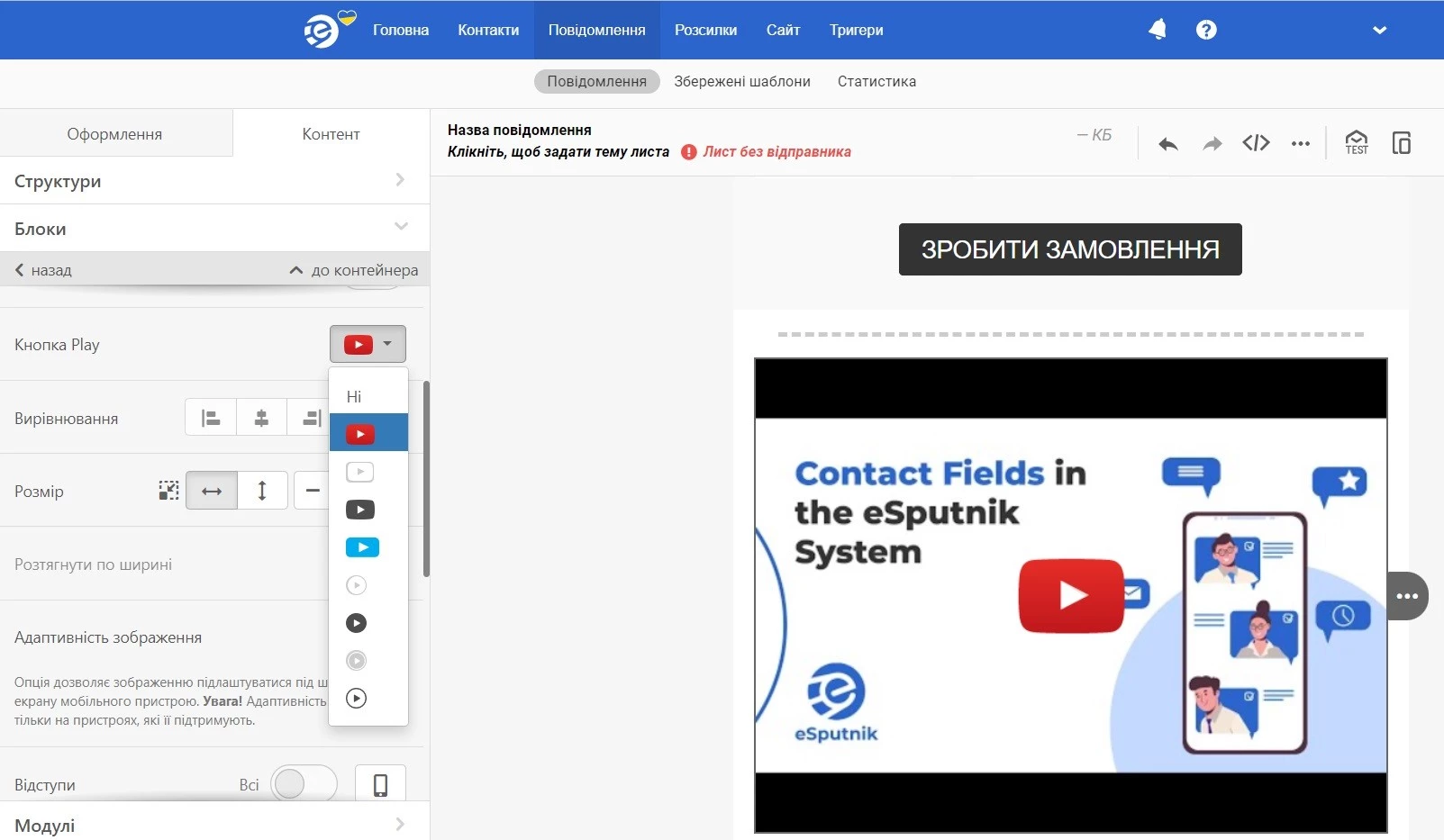Expand the Структури section
The width and height of the screenshot is (1444, 840).
(x=214, y=181)
